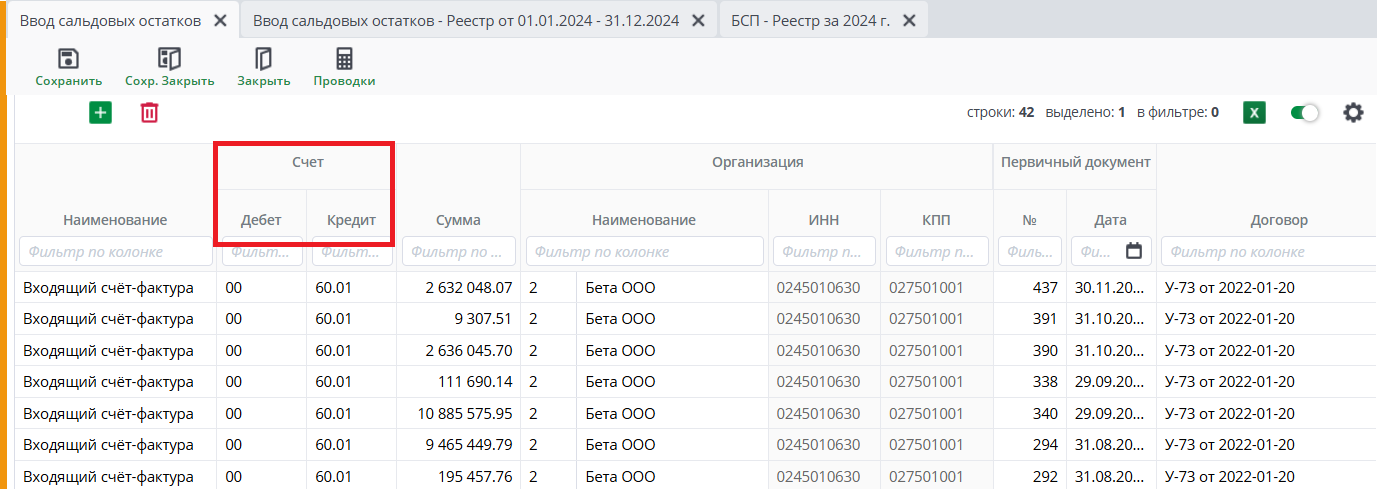This screenshot has width=1377, height=489.
Task: Click the Кредит column header
Action: click(x=351, y=220)
